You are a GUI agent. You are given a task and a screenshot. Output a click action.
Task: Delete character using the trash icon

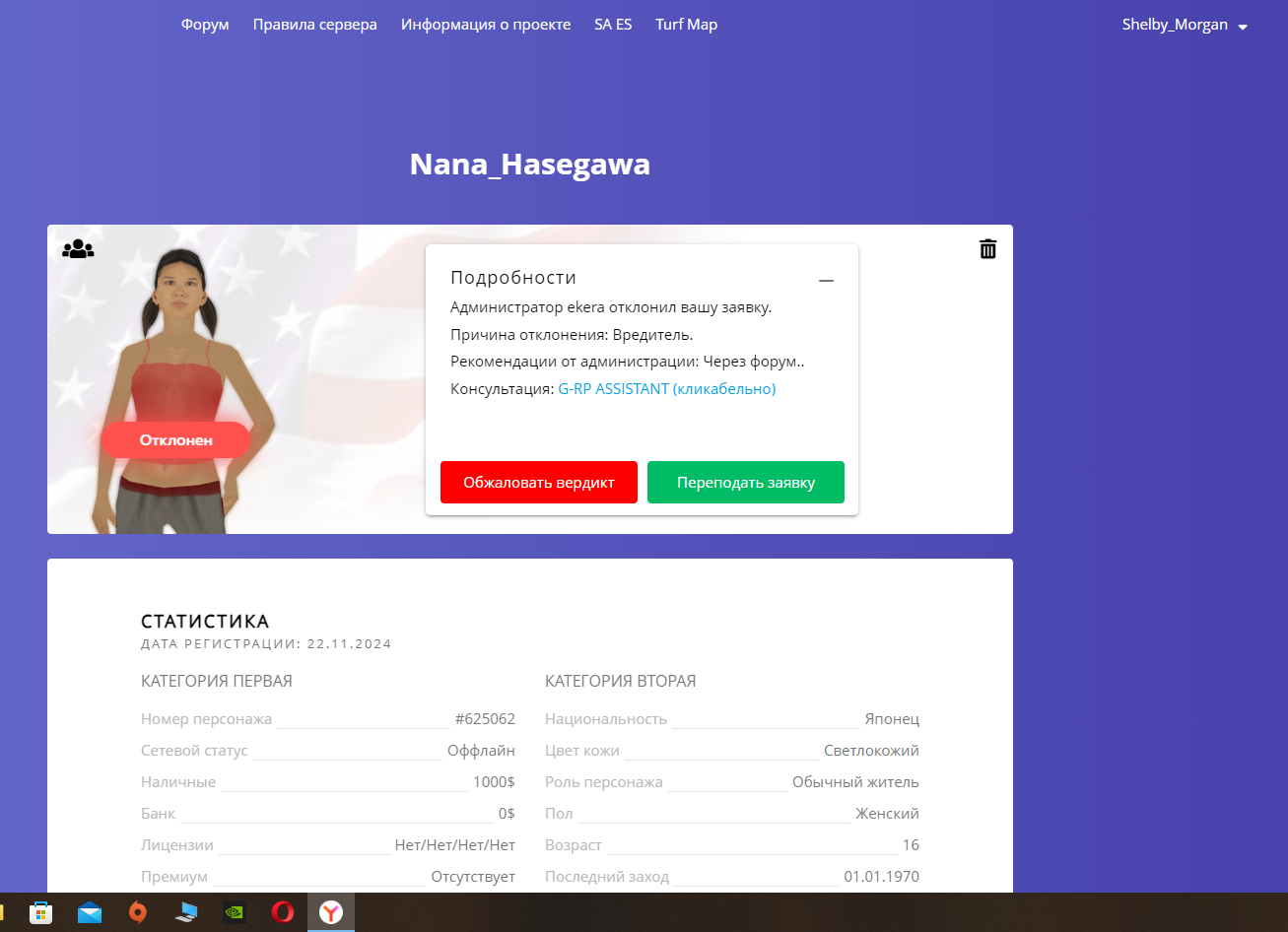(x=987, y=249)
